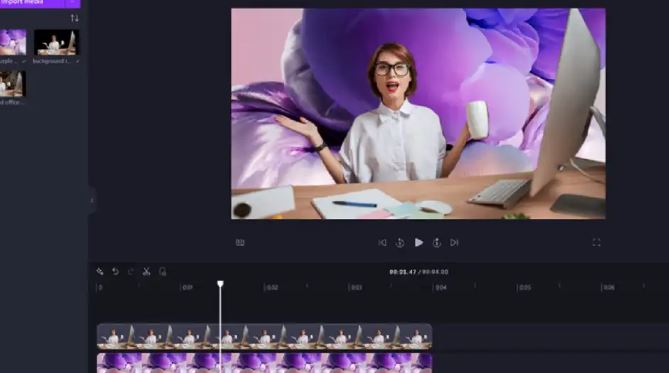Click the Import media button

[x=32, y=3]
